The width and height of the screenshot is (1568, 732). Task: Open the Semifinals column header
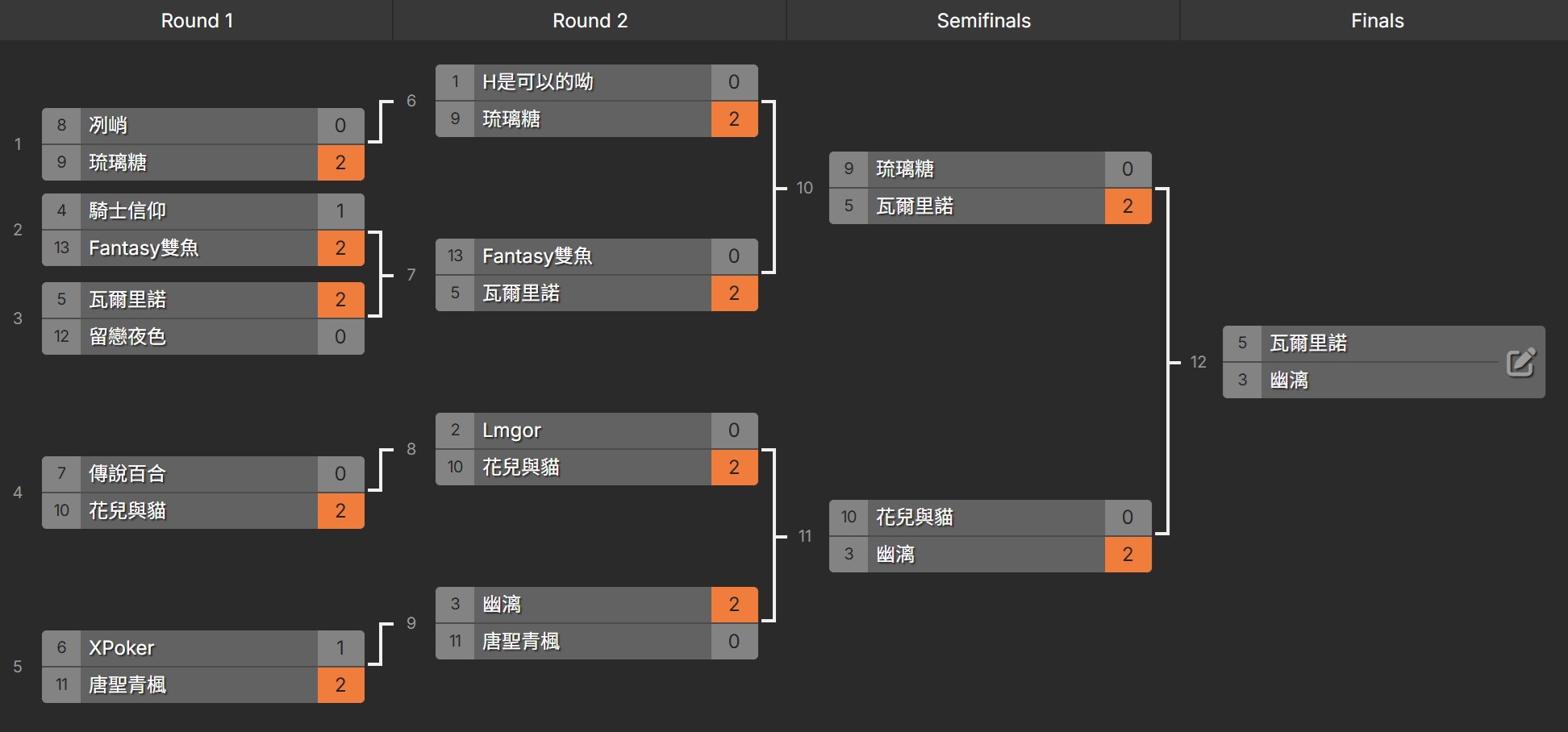[983, 21]
